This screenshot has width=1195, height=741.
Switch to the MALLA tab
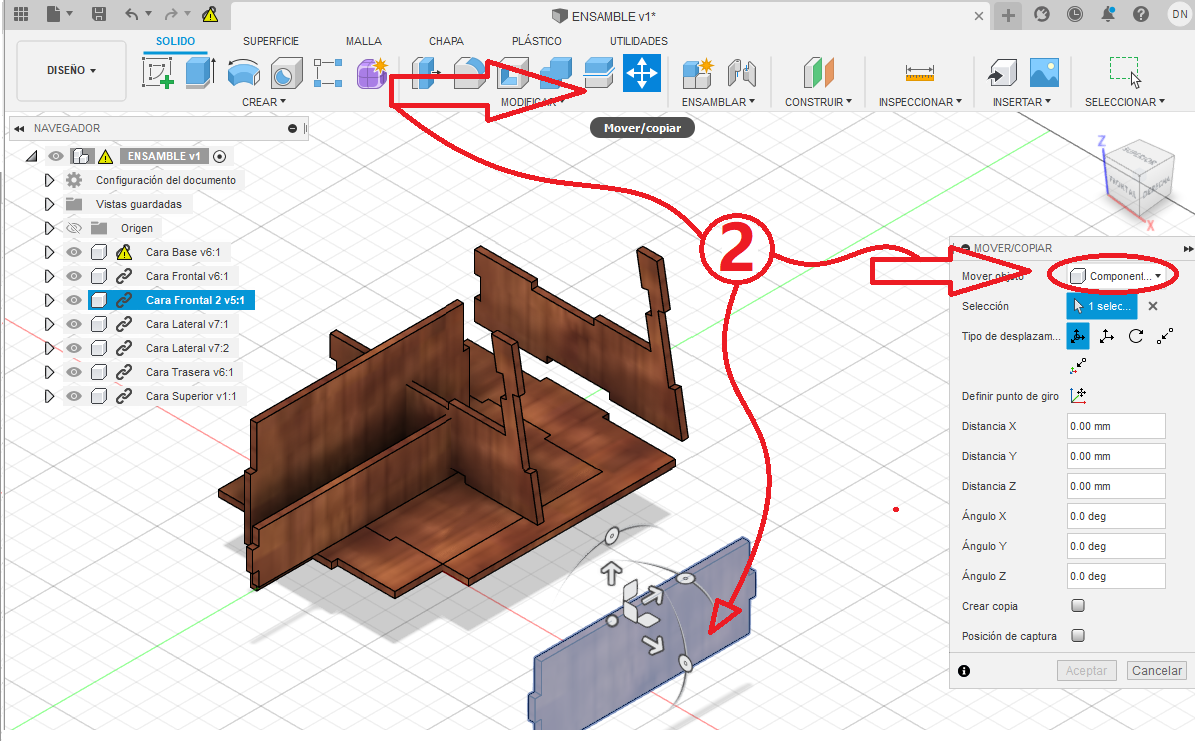[364, 41]
